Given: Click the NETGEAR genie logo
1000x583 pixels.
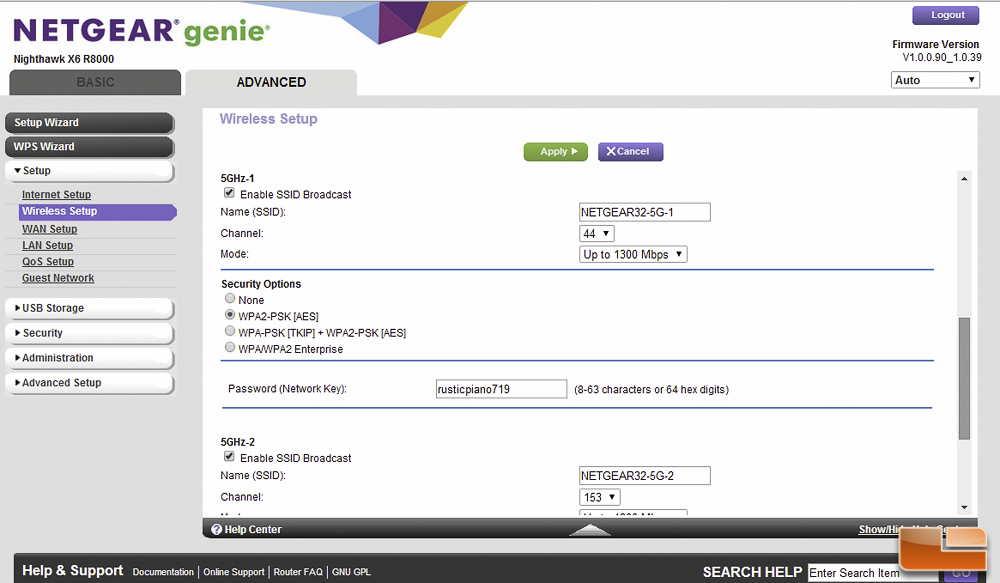Looking at the screenshot, I should pos(141,31).
